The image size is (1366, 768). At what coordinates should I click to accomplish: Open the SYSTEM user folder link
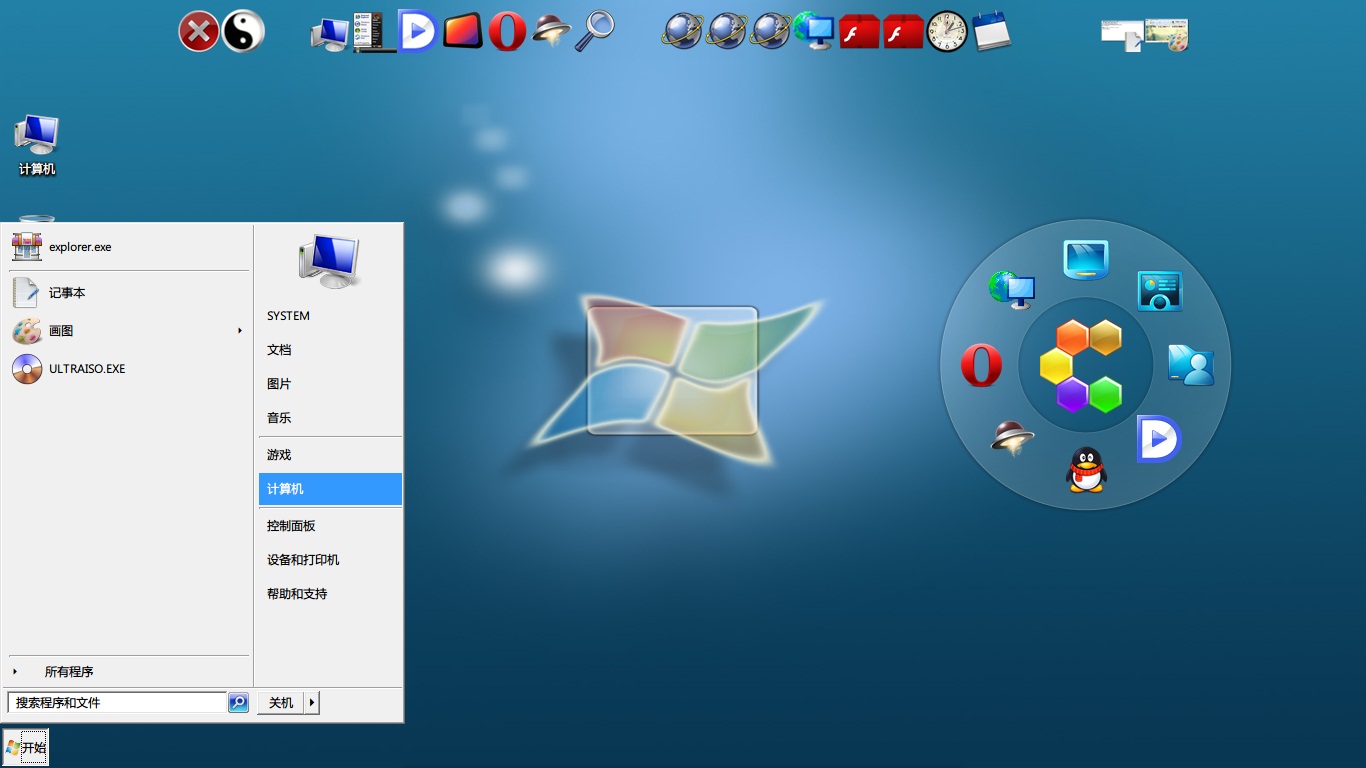330,316
